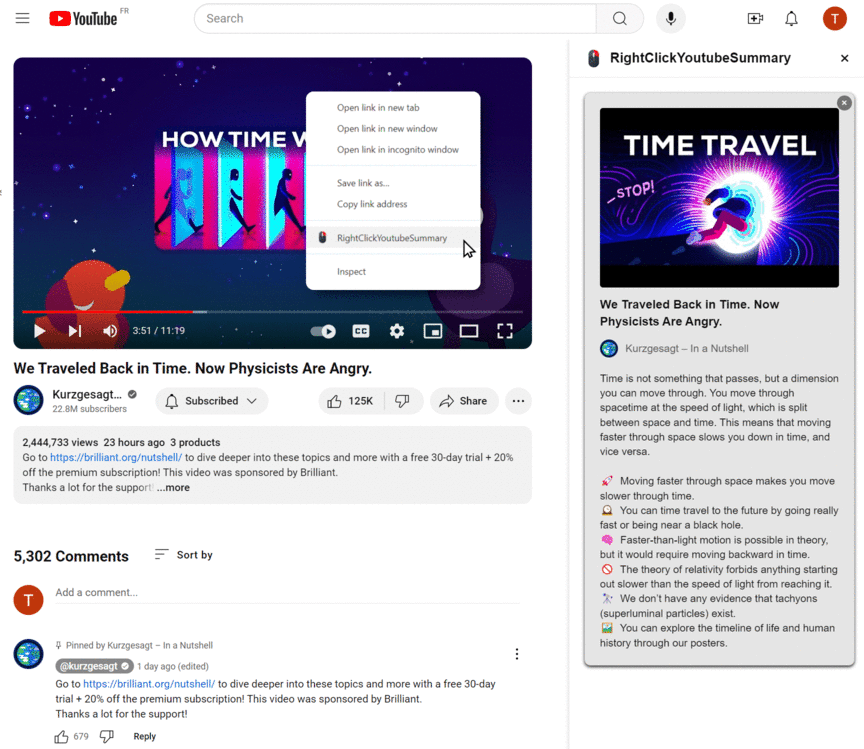Reply to the pinned comment
Viewport: 864px width, 749px height.
(x=144, y=737)
